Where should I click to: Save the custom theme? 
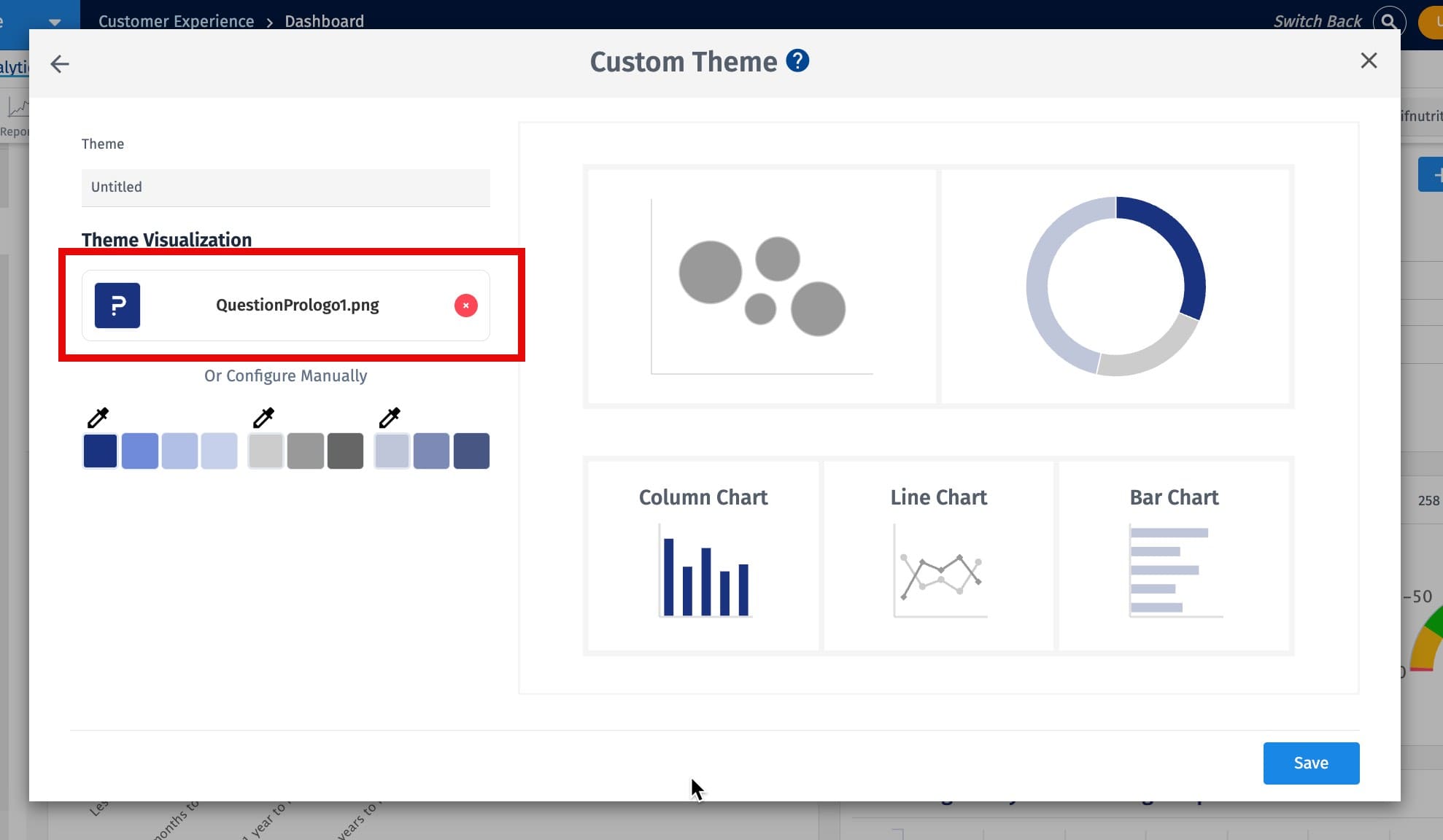[x=1311, y=763]
